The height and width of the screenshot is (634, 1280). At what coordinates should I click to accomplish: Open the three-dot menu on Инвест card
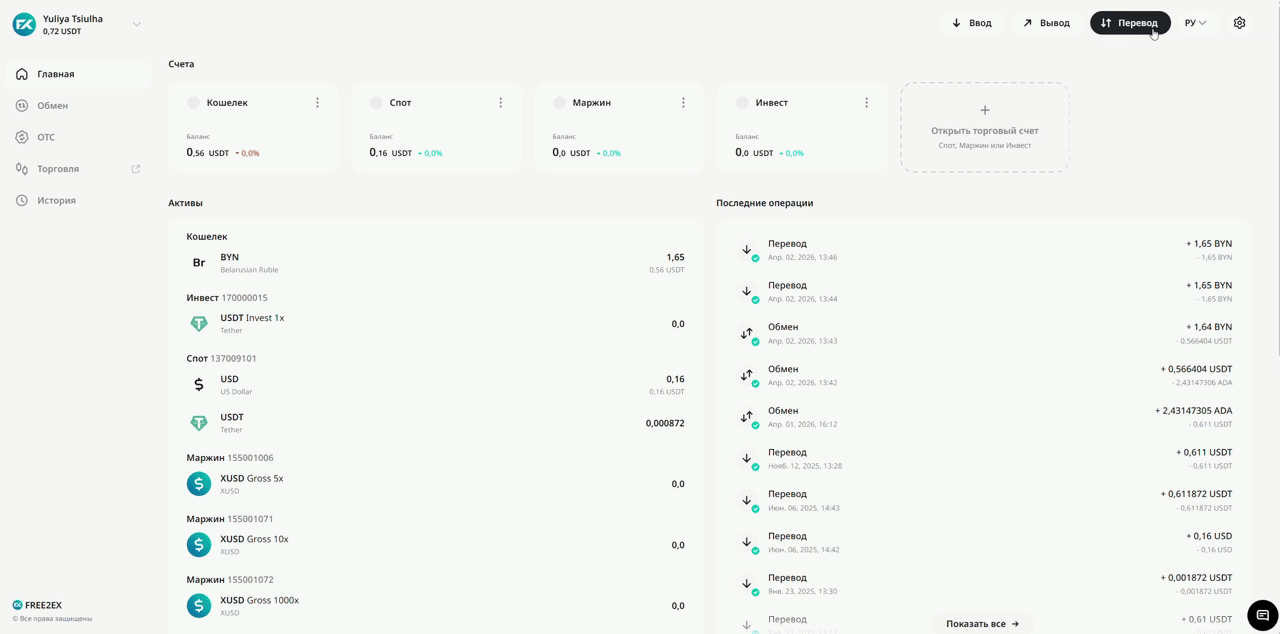pyautogui.click(x=866, y=103)
